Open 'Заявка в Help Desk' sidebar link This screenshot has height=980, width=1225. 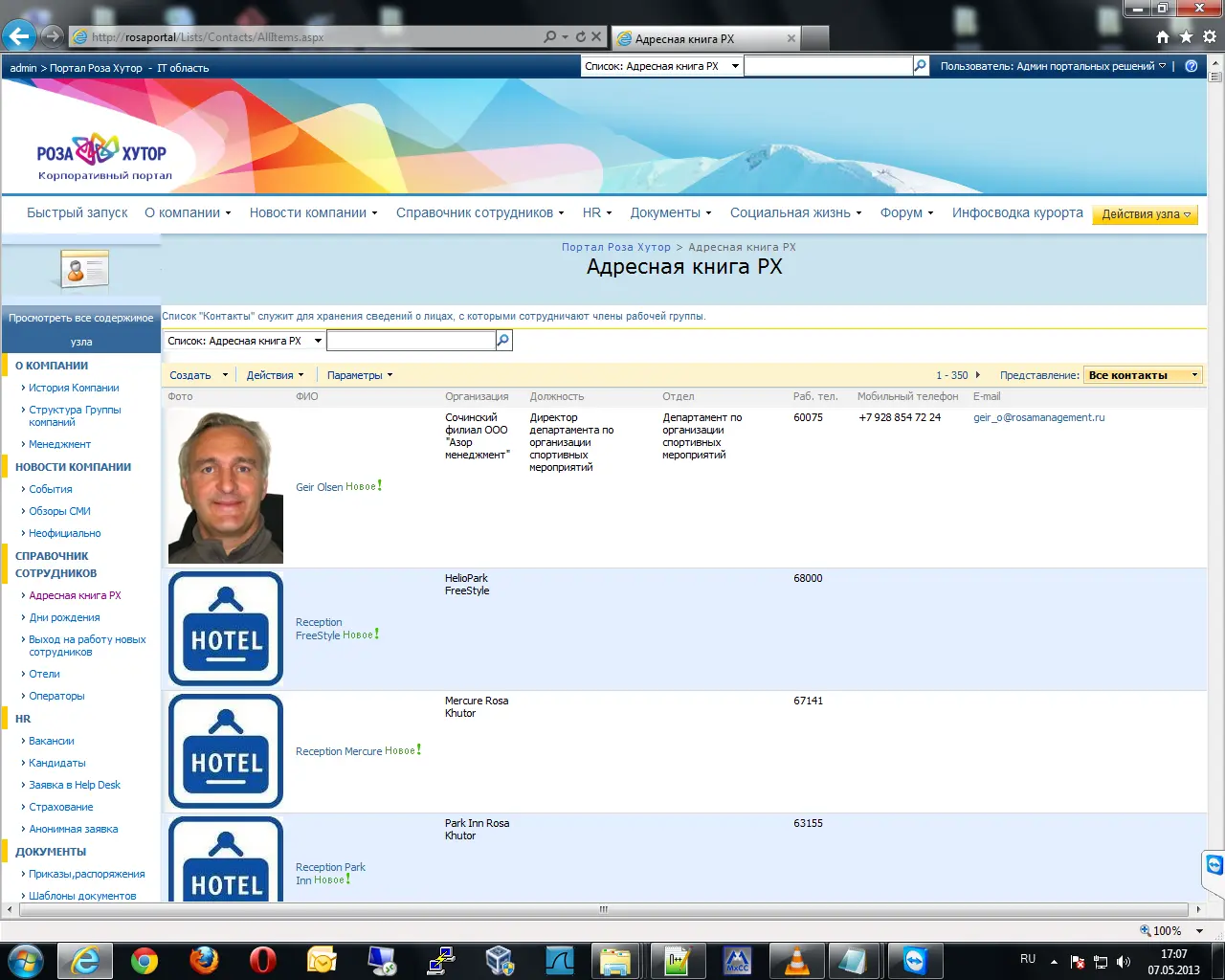click(75, 785)
